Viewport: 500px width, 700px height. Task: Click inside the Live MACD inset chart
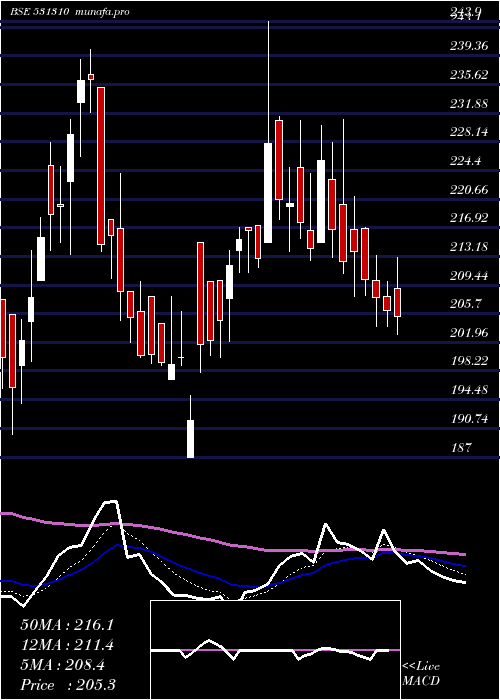click(x=275, y=650)
